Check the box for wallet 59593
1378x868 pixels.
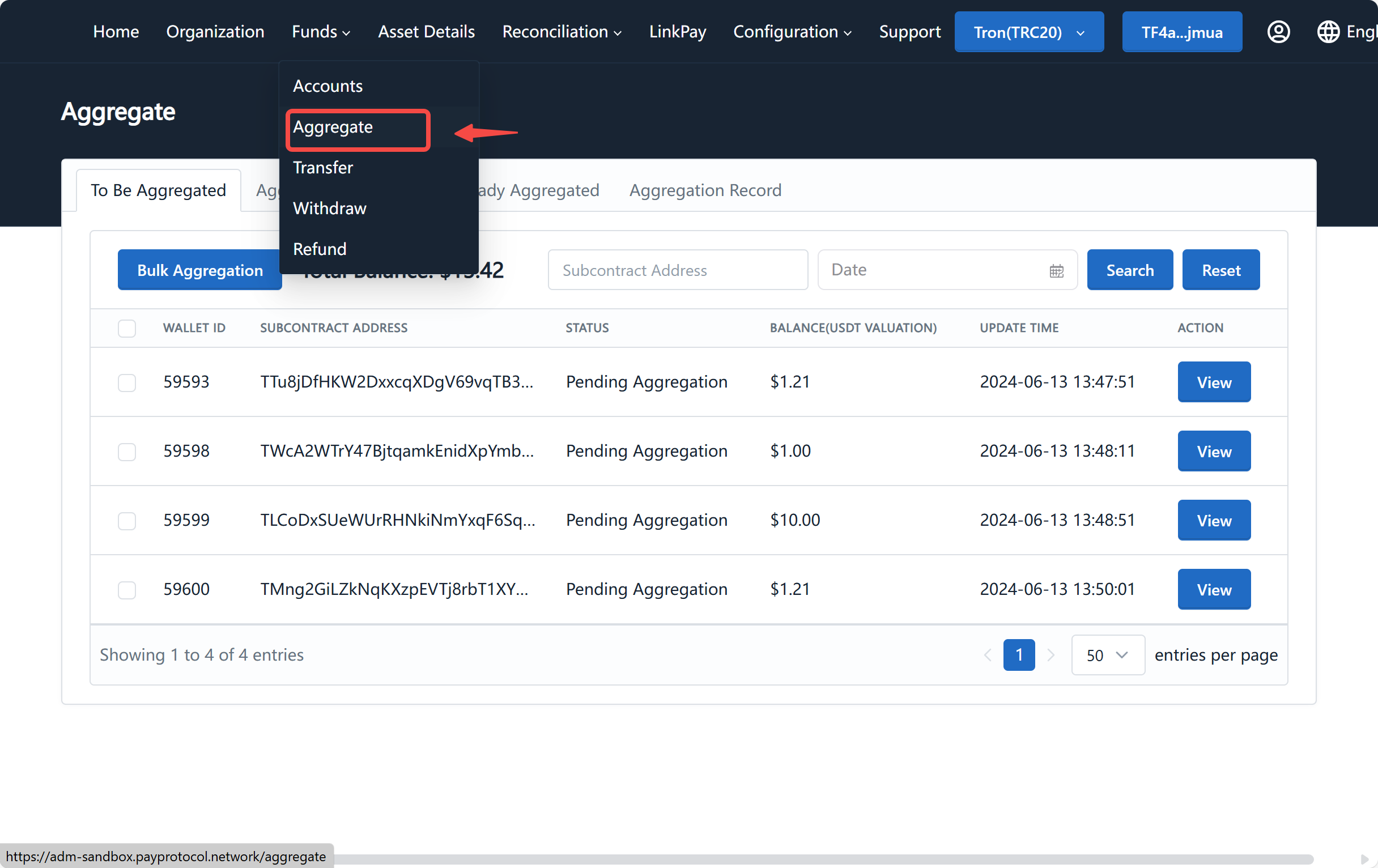(126, 382)
